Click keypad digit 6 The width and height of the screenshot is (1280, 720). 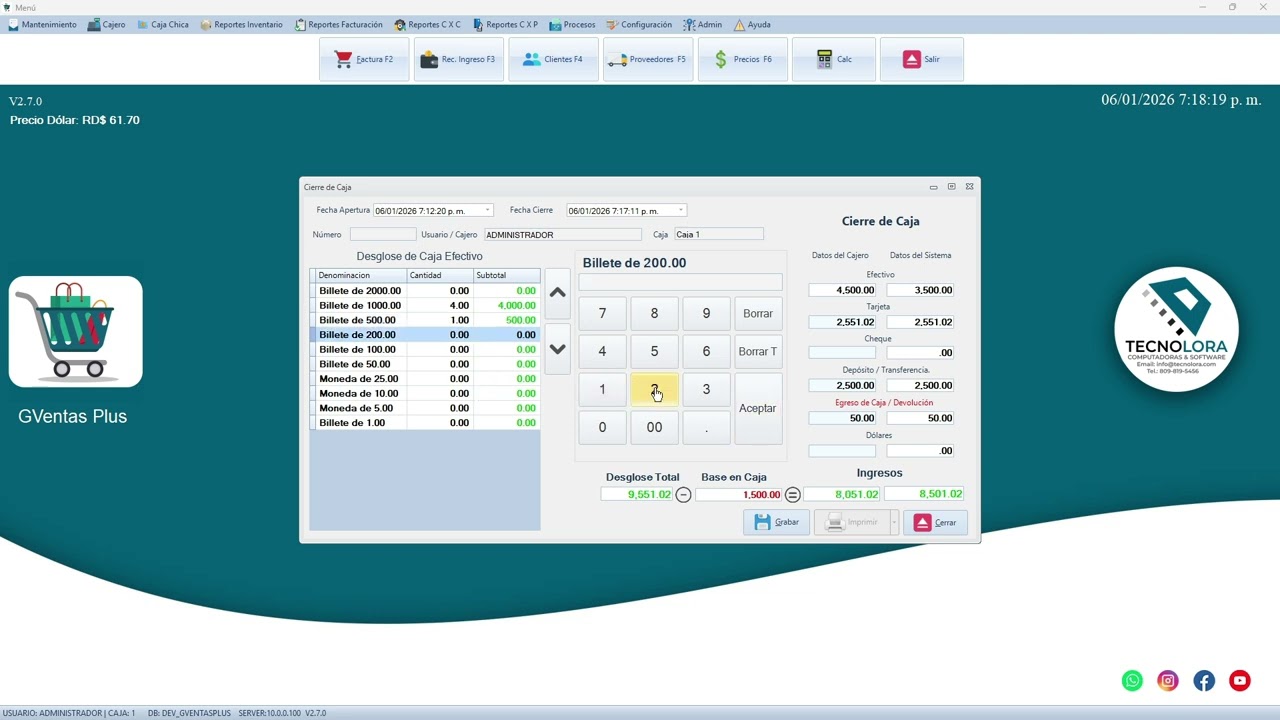pos(706,352)
